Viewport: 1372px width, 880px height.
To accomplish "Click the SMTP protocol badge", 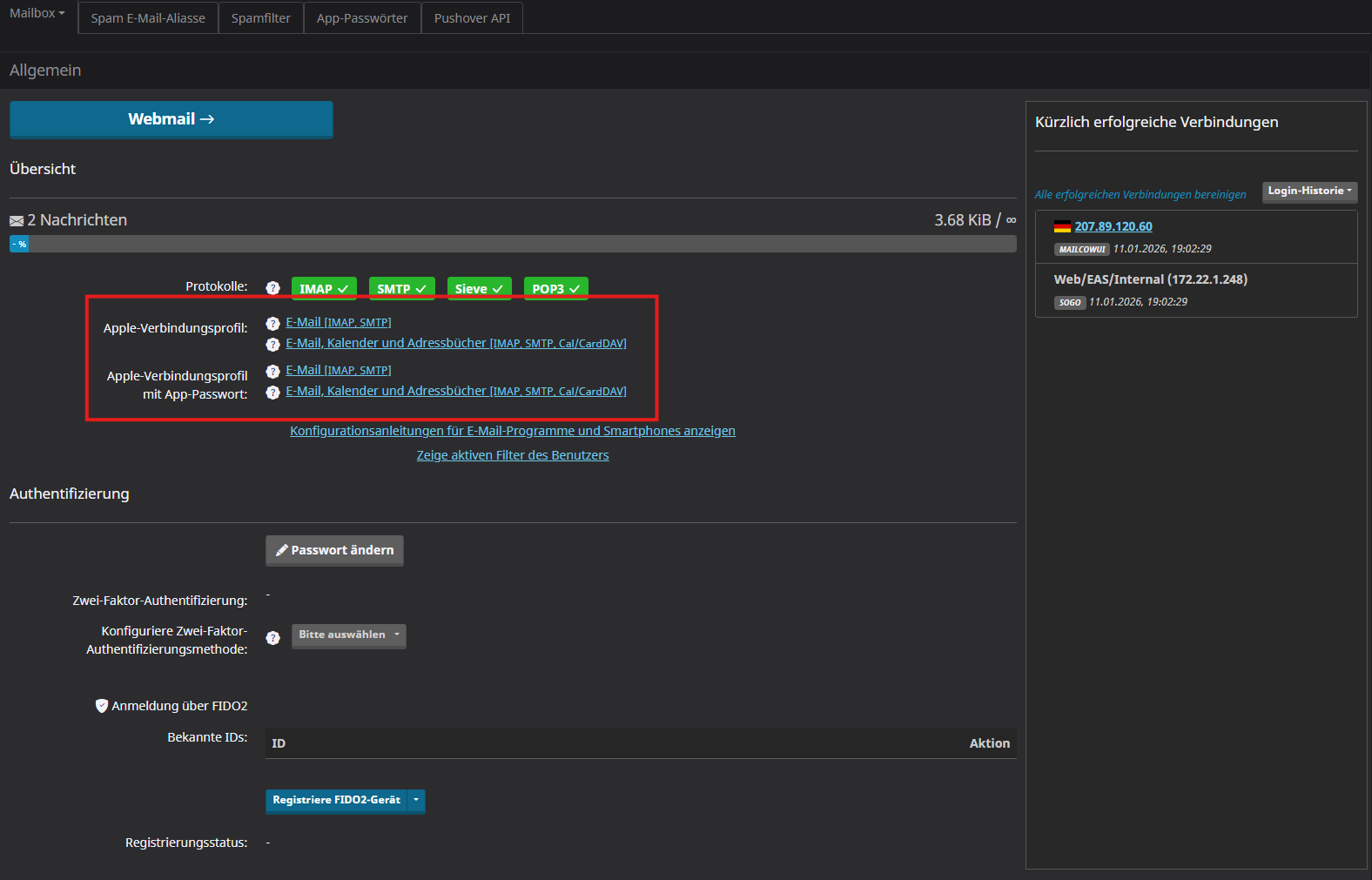I will point(401,289).
